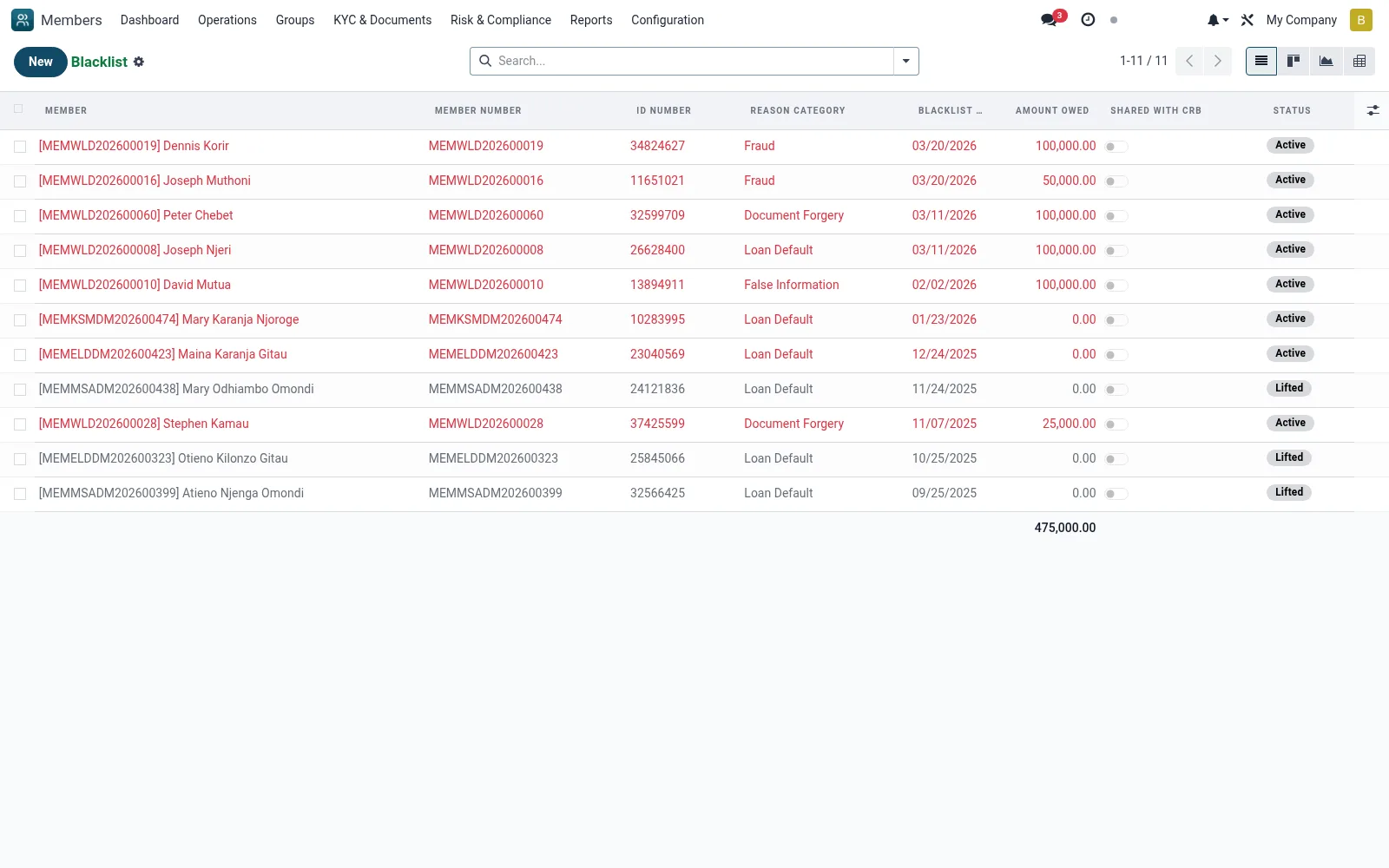Open the user avatar B menu
Screen dimensions: 1389x868
pos(1360,20)
